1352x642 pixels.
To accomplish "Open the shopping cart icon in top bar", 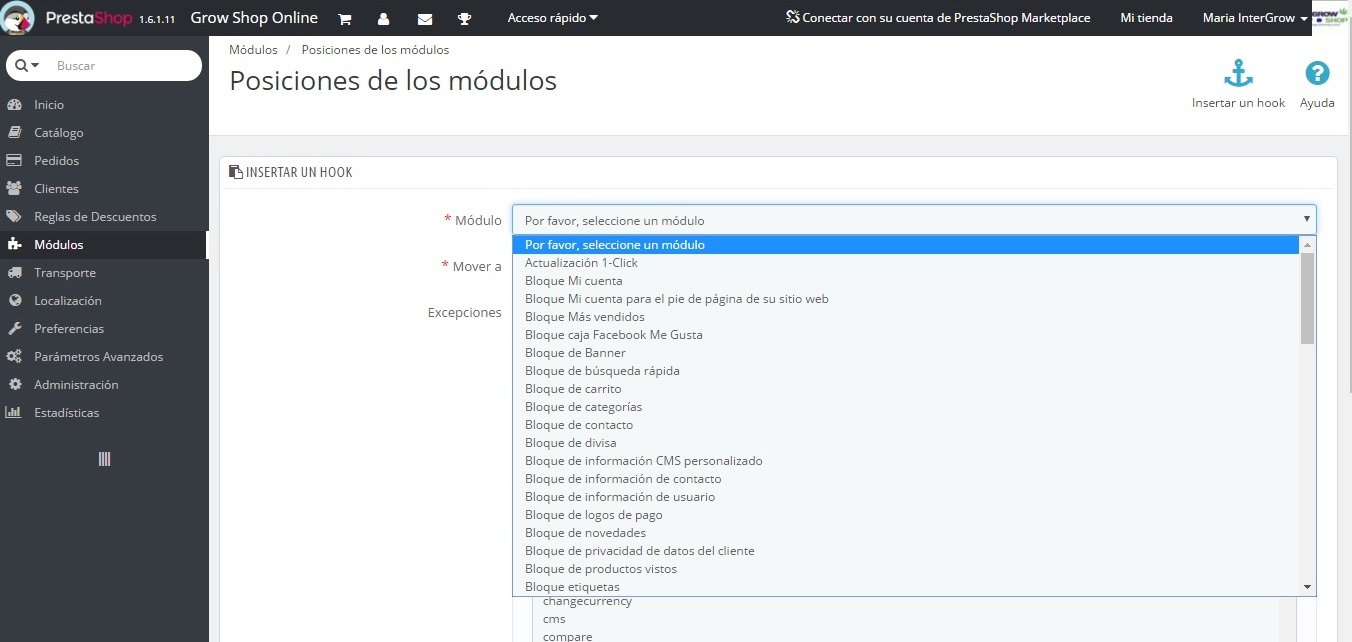I will [x=345, y=19].
